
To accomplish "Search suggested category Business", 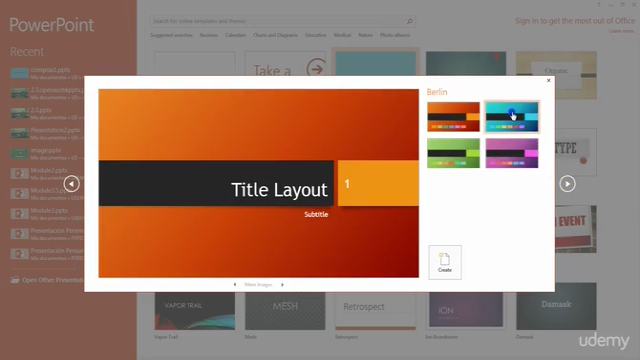I will 209,35.
